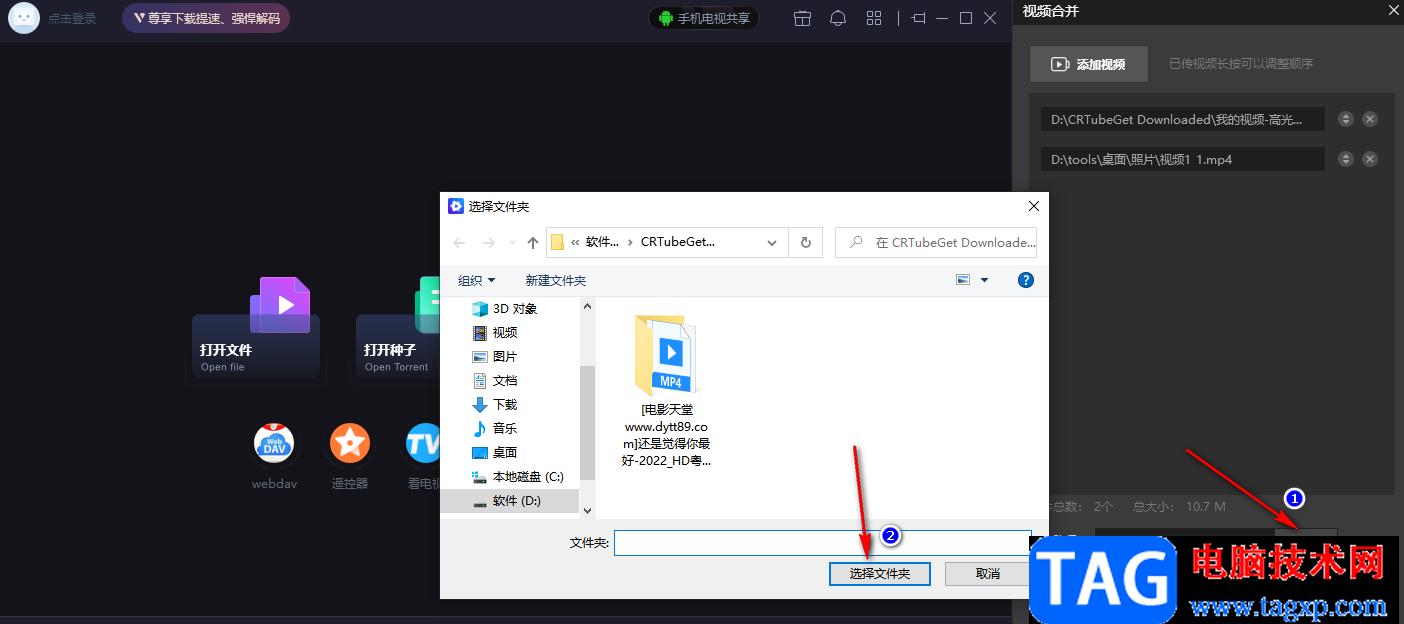The image size is (1404, 624).
Task: Select the MP4 folder thumbnail 电影天堂
Action: point(666,390)
